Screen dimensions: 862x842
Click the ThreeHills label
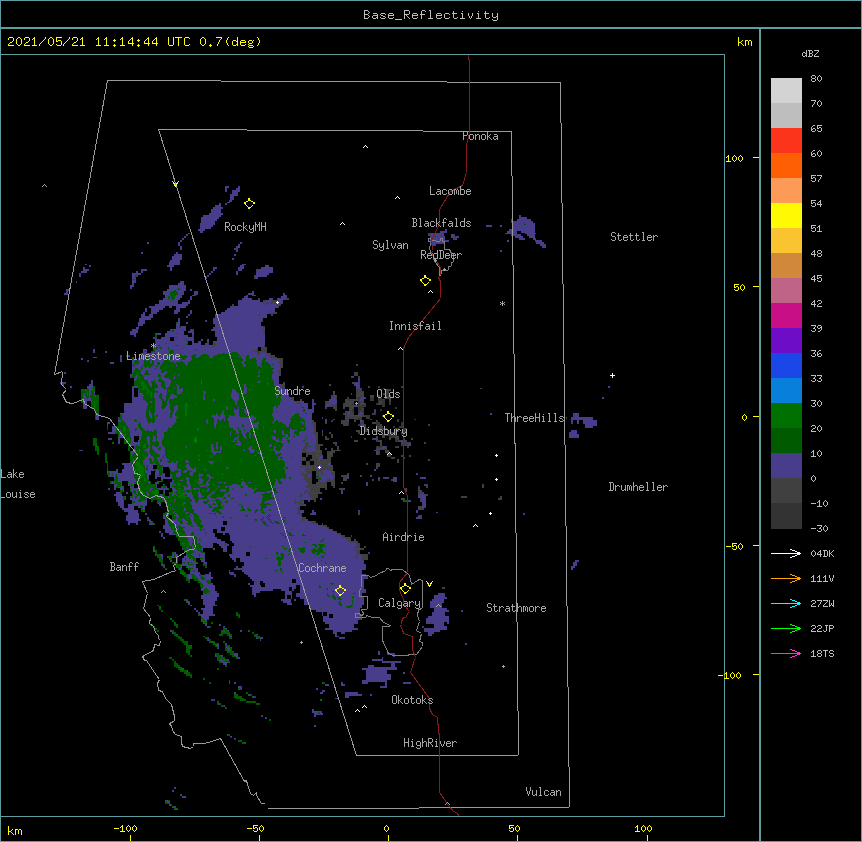(x=535, y=418)
